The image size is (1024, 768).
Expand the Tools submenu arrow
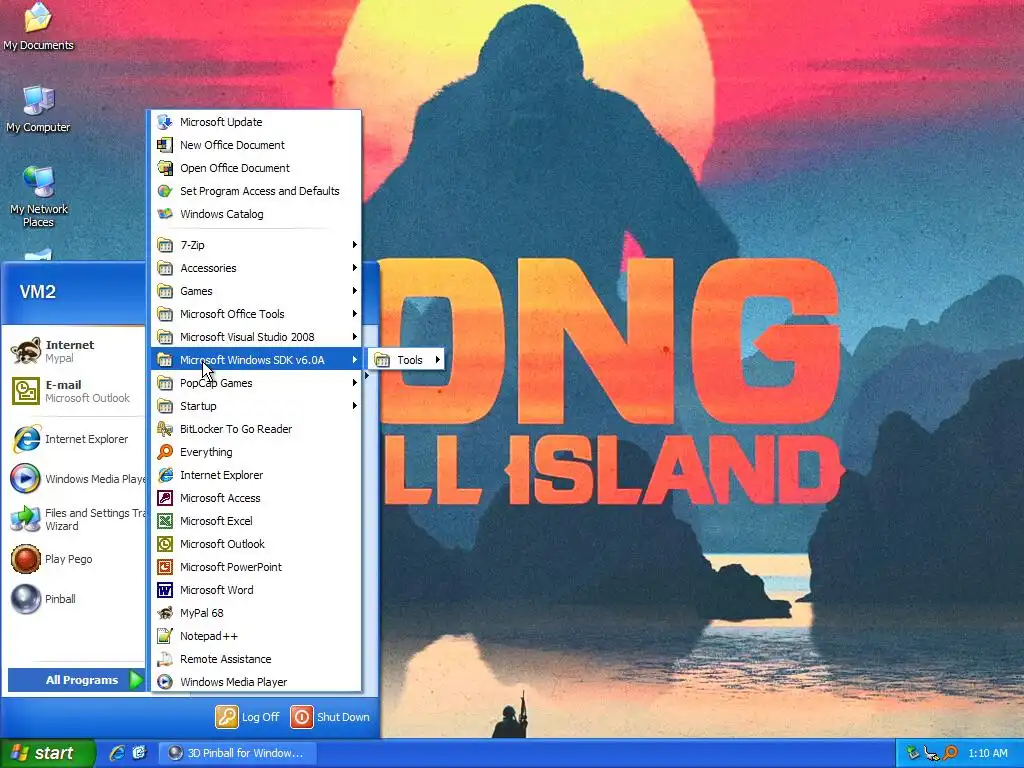[x=437, y=360]
